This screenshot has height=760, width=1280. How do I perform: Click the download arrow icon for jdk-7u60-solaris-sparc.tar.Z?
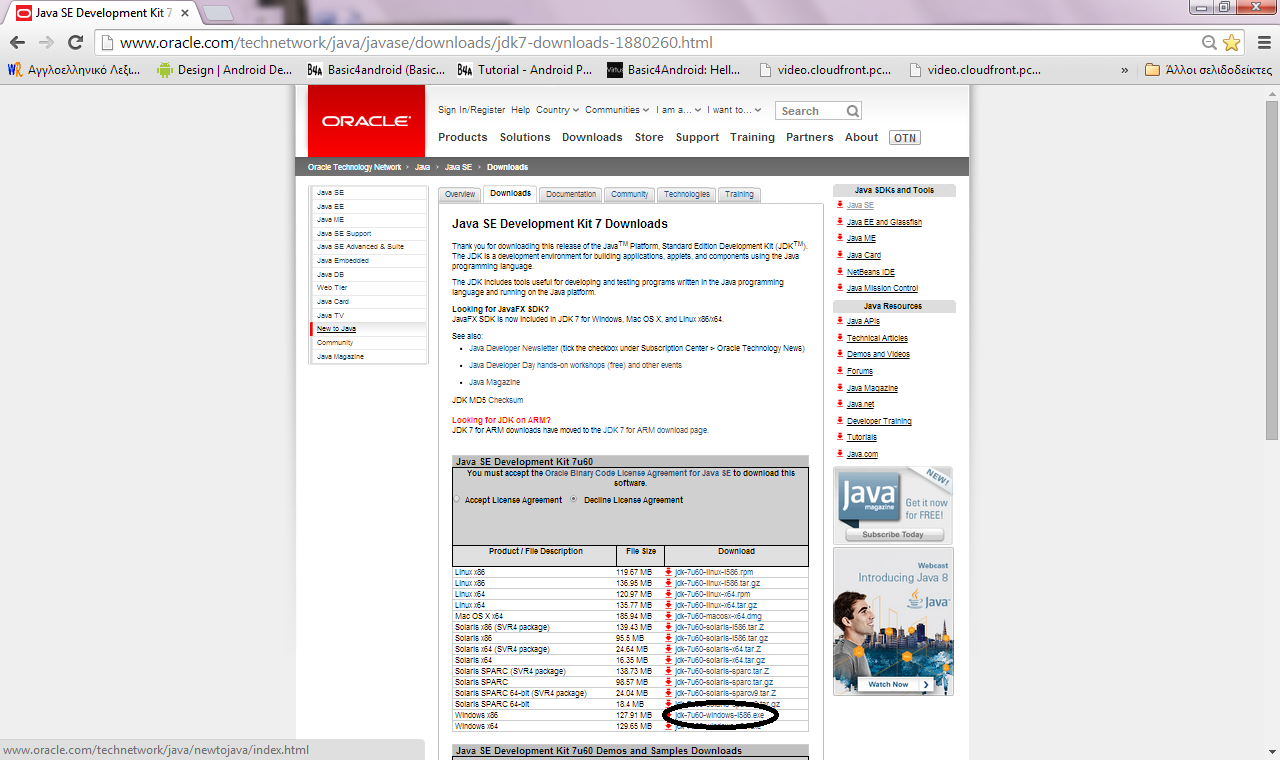pyautogui.click(x=669, y=671)
